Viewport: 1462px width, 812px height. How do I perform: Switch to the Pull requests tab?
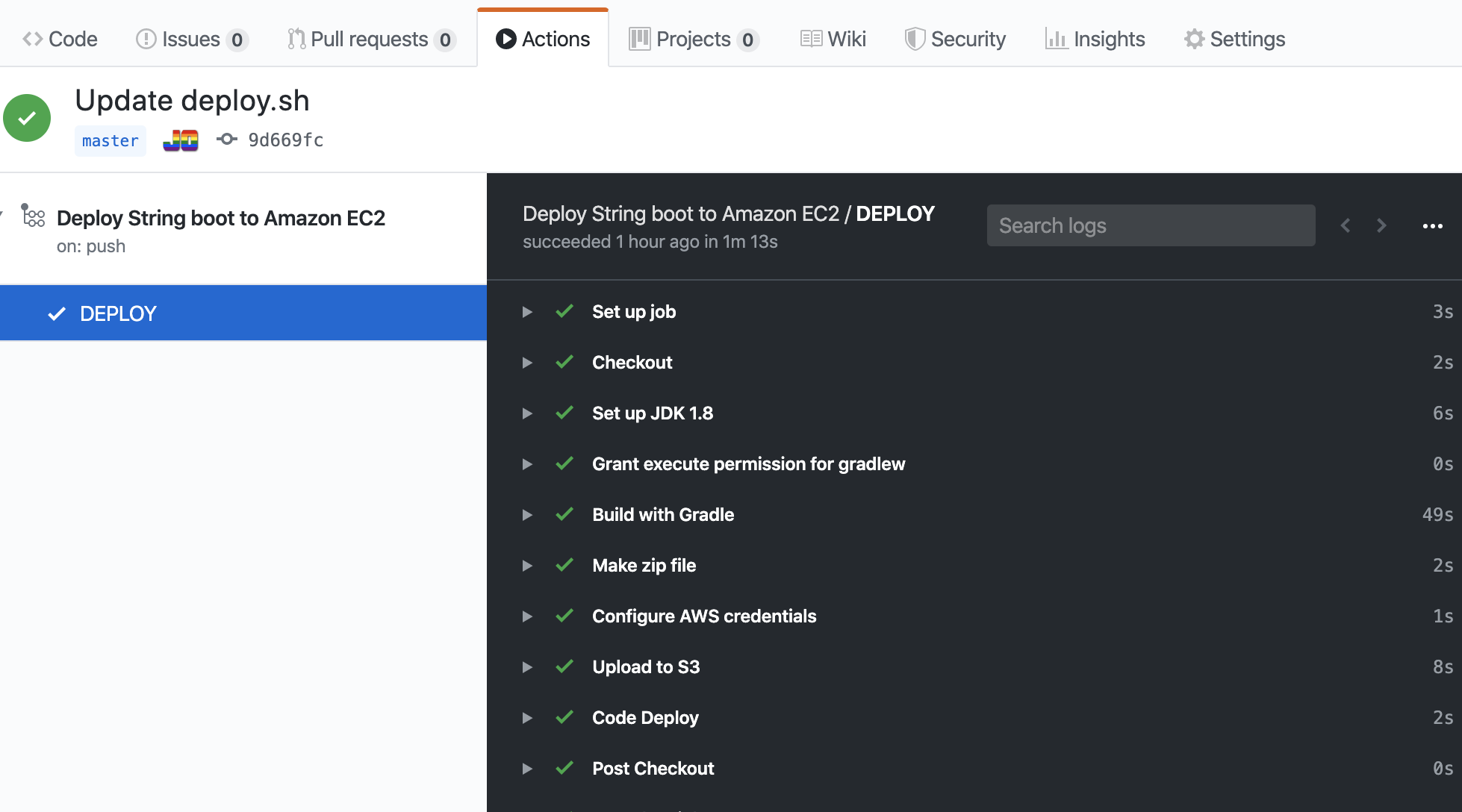click(x=372, y=39)
